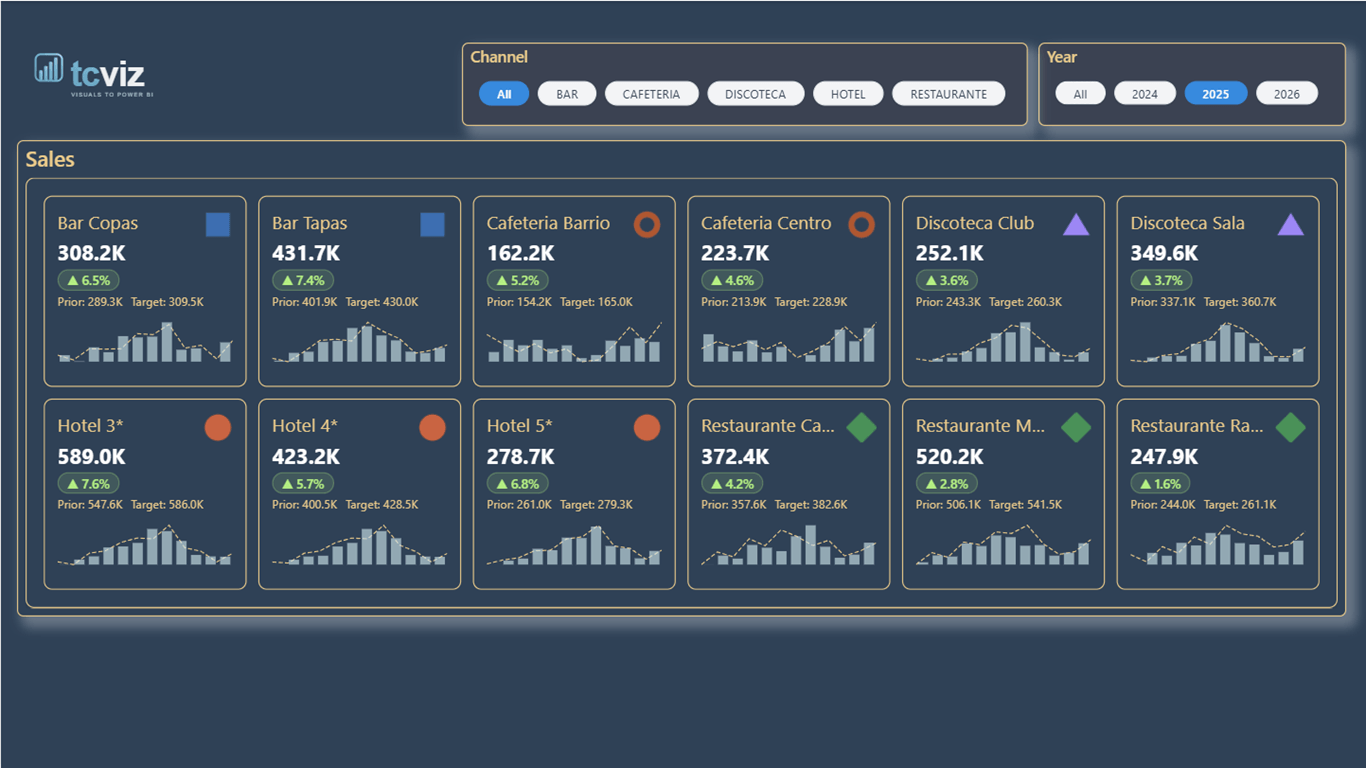Click the Target: 360.7K text
Image resolution: width=1366 pixels, height=768 pixels.
point(1240,302)
